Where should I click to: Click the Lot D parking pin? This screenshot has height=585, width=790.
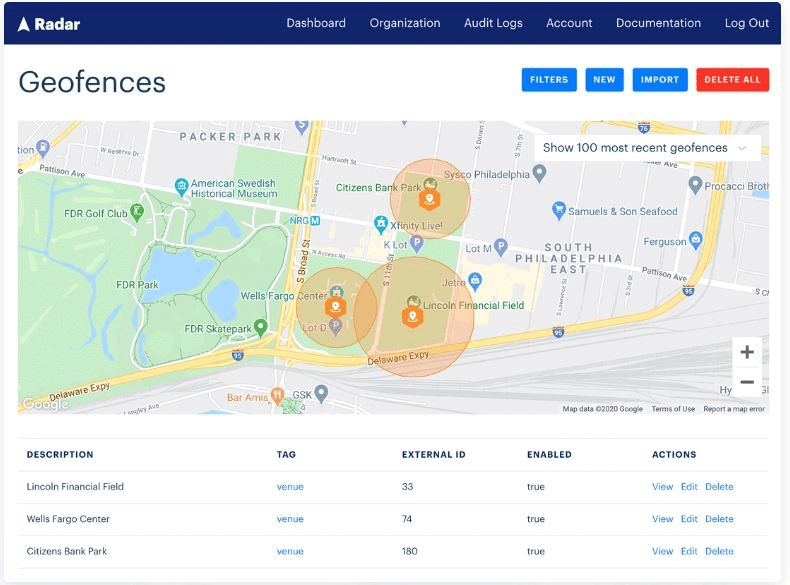tap(336, 327)
